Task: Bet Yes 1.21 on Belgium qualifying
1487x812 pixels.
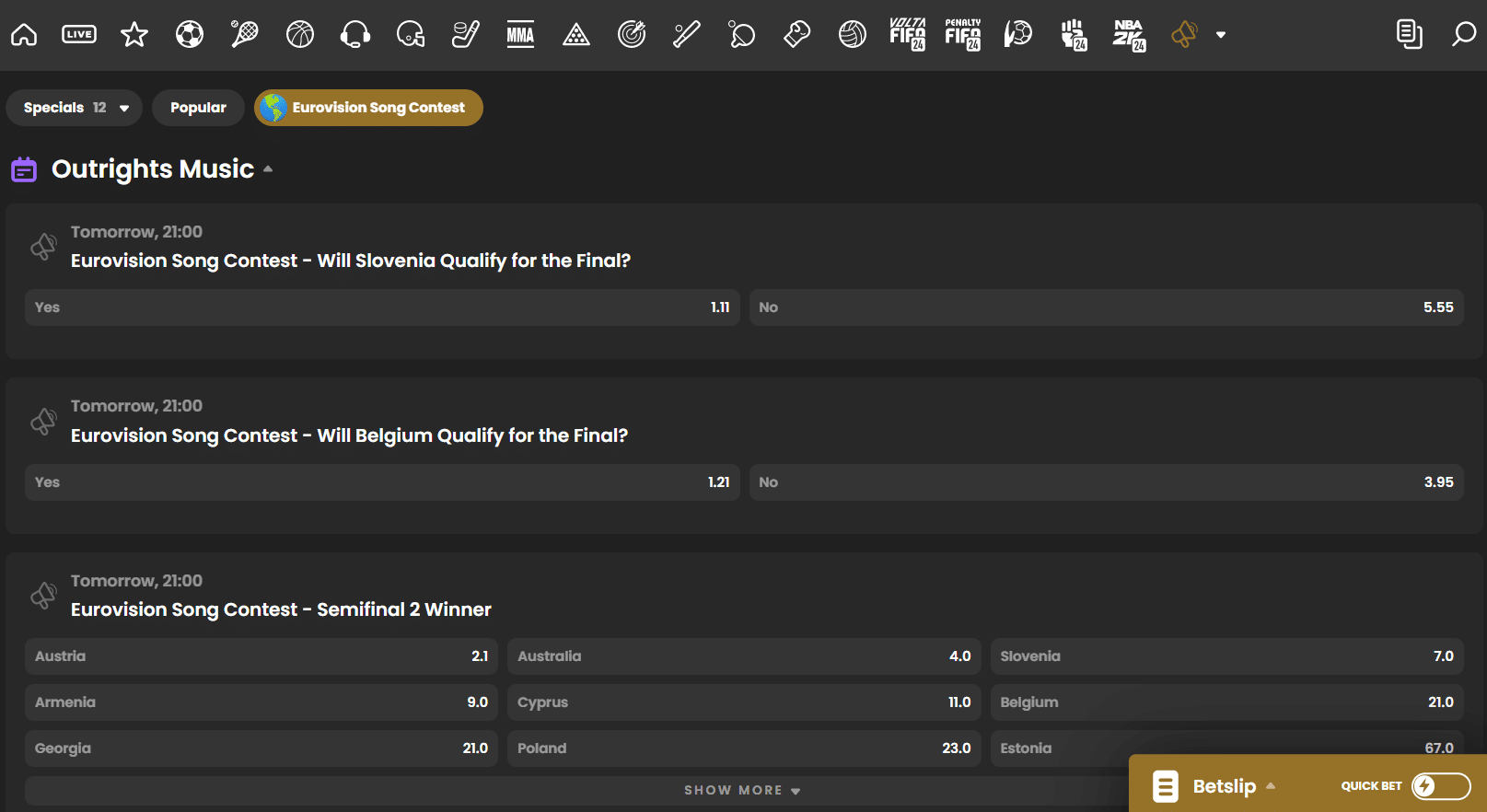Action: (x=382, y=482)
